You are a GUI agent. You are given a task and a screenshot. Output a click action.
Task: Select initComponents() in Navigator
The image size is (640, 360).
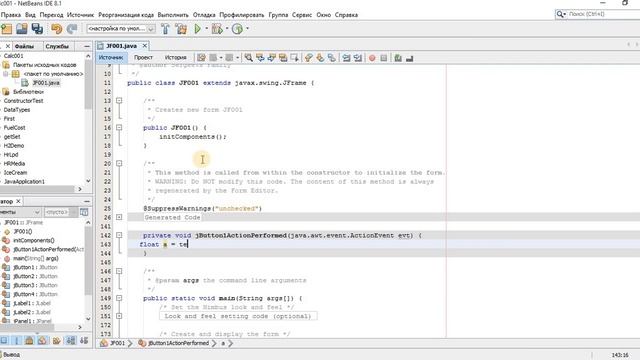point(33,240)
